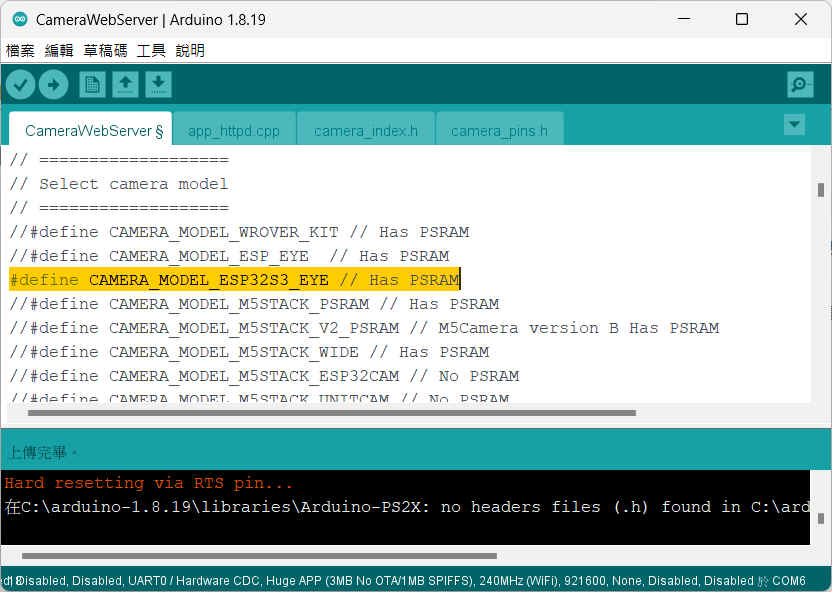Click the console horizontal scrollbar
This screenshot has height=592, width=832.
[259, 556]
